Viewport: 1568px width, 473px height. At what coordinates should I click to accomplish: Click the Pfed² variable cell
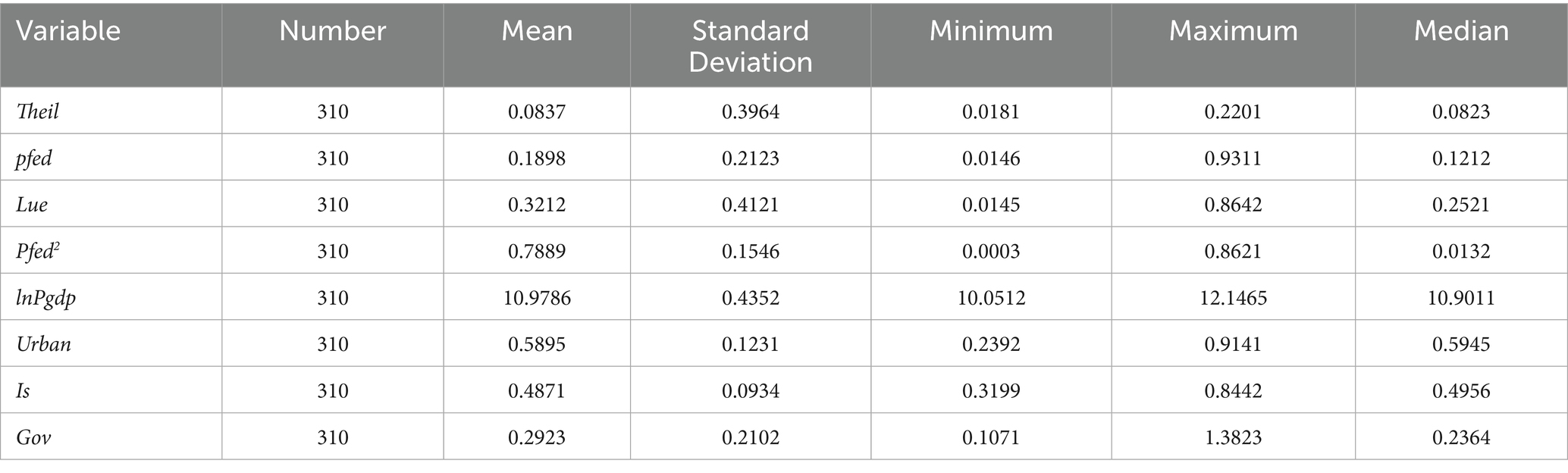38,251
